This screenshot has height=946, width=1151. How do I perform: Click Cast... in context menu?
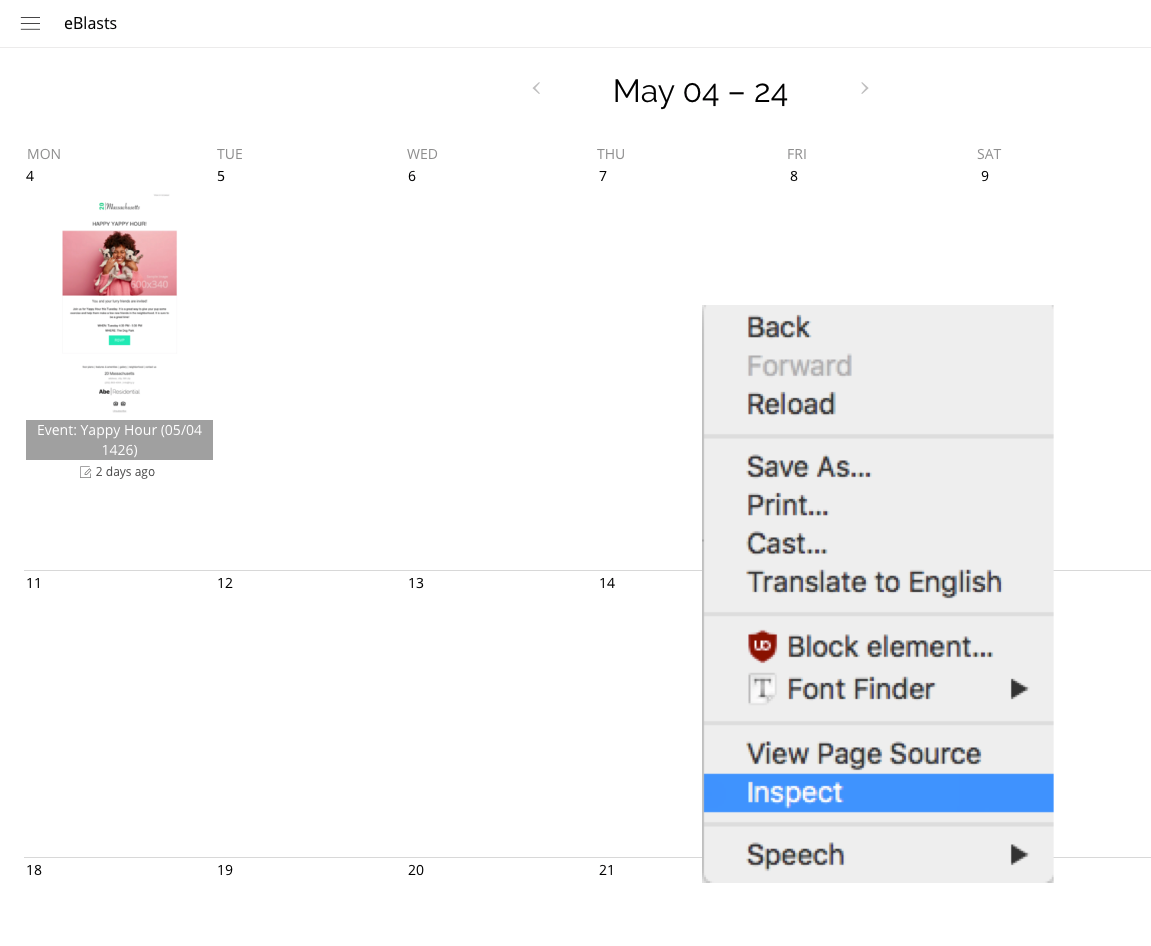[786, 543]
